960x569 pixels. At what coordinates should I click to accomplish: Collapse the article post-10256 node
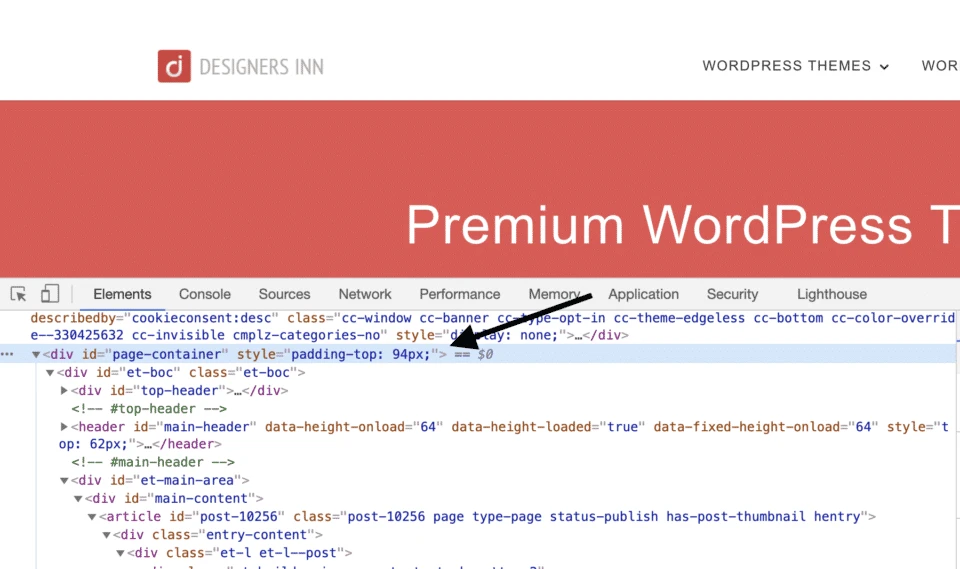tap(92, 517)
